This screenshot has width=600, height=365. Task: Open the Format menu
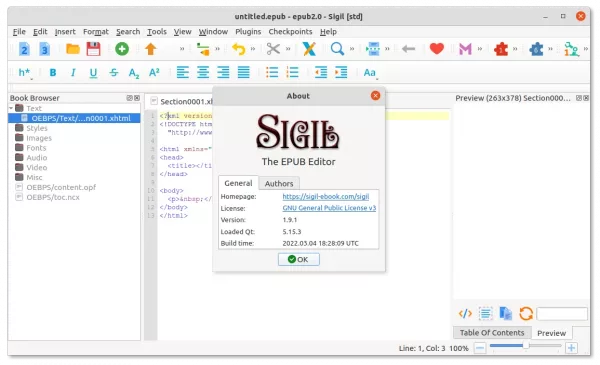tap(96, 32)
